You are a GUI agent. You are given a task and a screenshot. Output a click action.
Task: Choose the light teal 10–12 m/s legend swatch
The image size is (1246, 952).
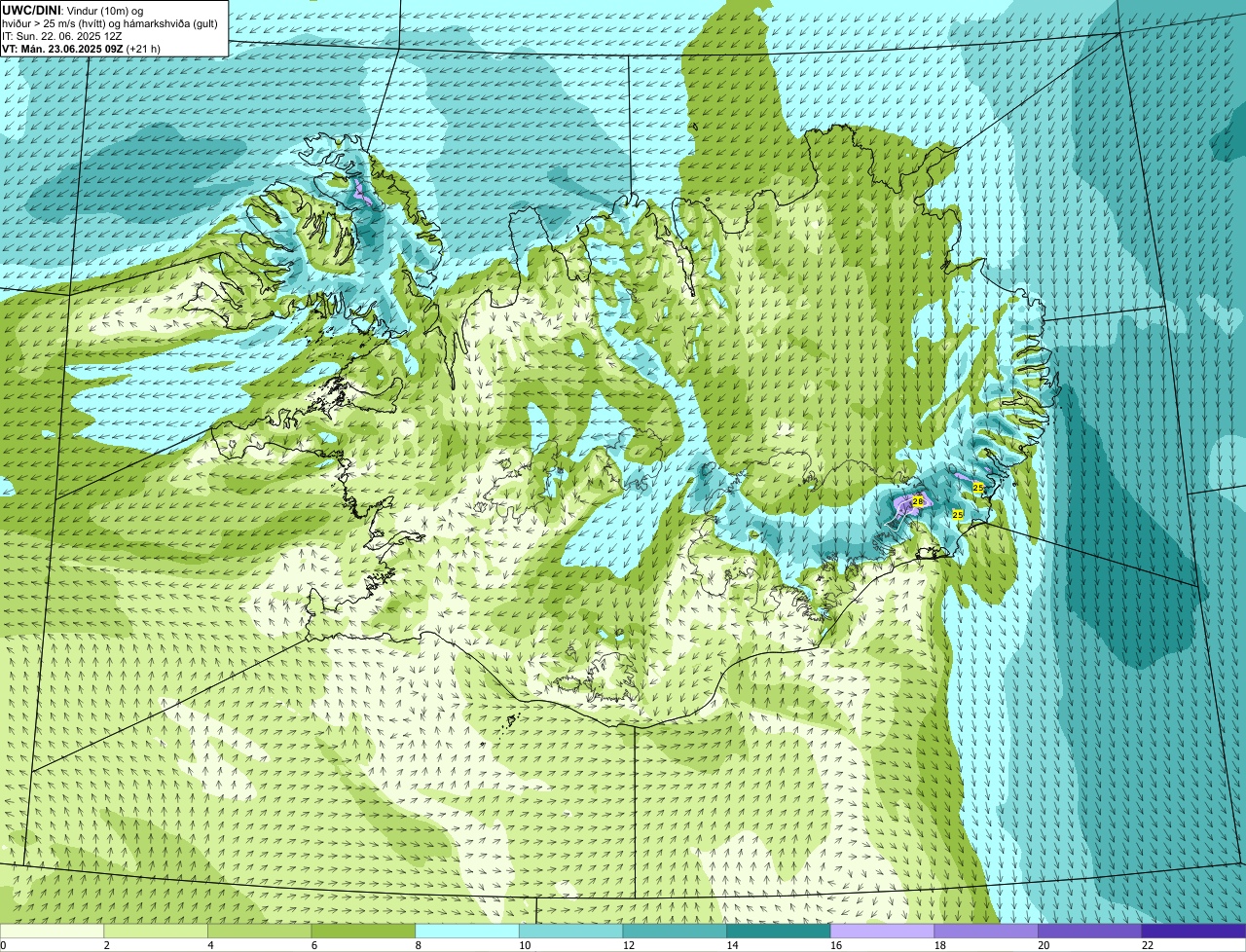tap(571, 931)
